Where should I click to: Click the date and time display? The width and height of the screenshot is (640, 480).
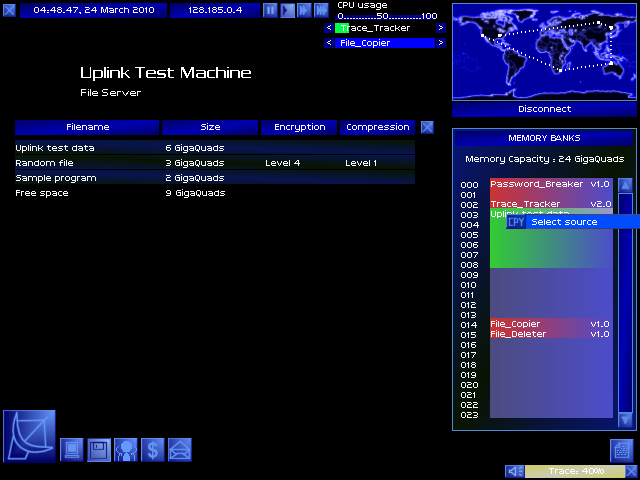tap(93, 10)
